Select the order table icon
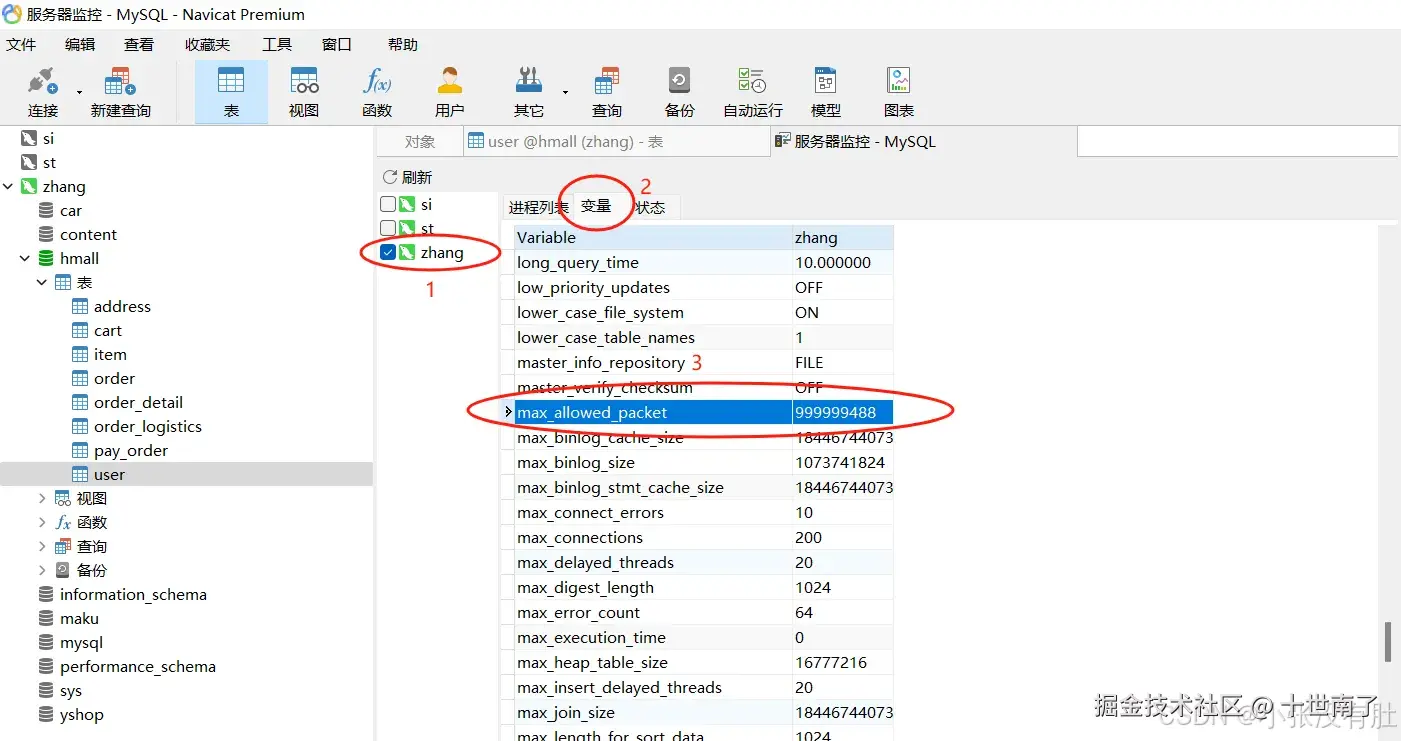Screen dimensions: 1401x741 pos(81,379)
